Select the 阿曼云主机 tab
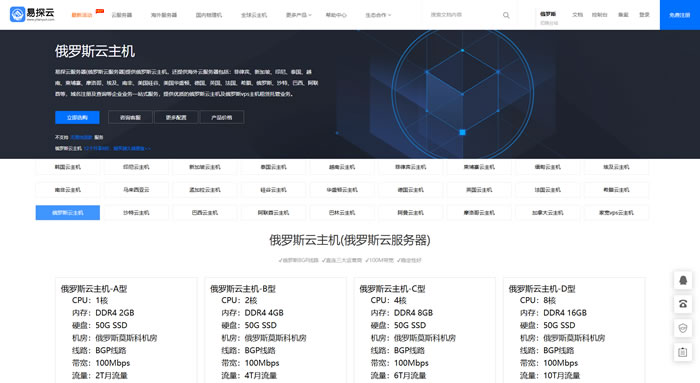The width and height of the screenshot is (700, 383). coord(411,212)
